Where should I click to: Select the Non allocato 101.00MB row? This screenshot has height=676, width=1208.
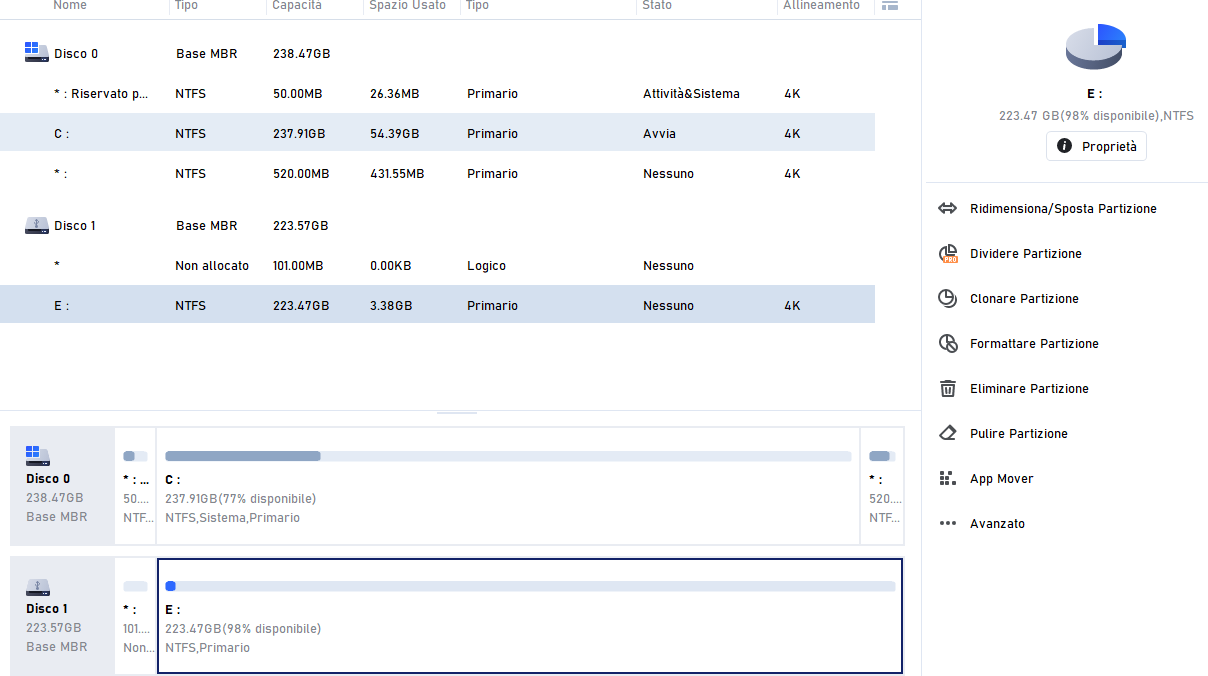tap(437, 266)
